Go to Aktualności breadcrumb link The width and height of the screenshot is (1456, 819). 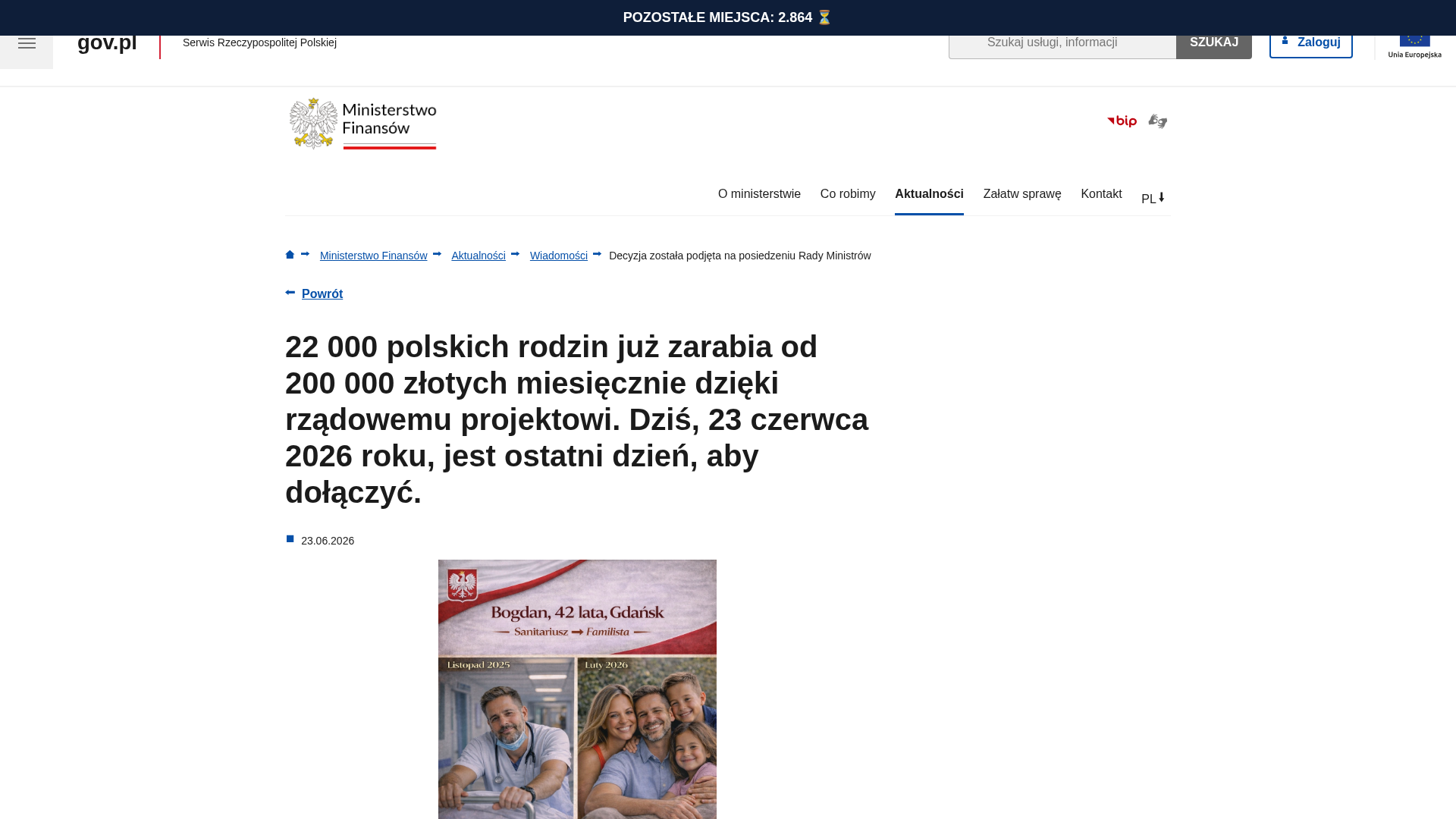(479, 256)
